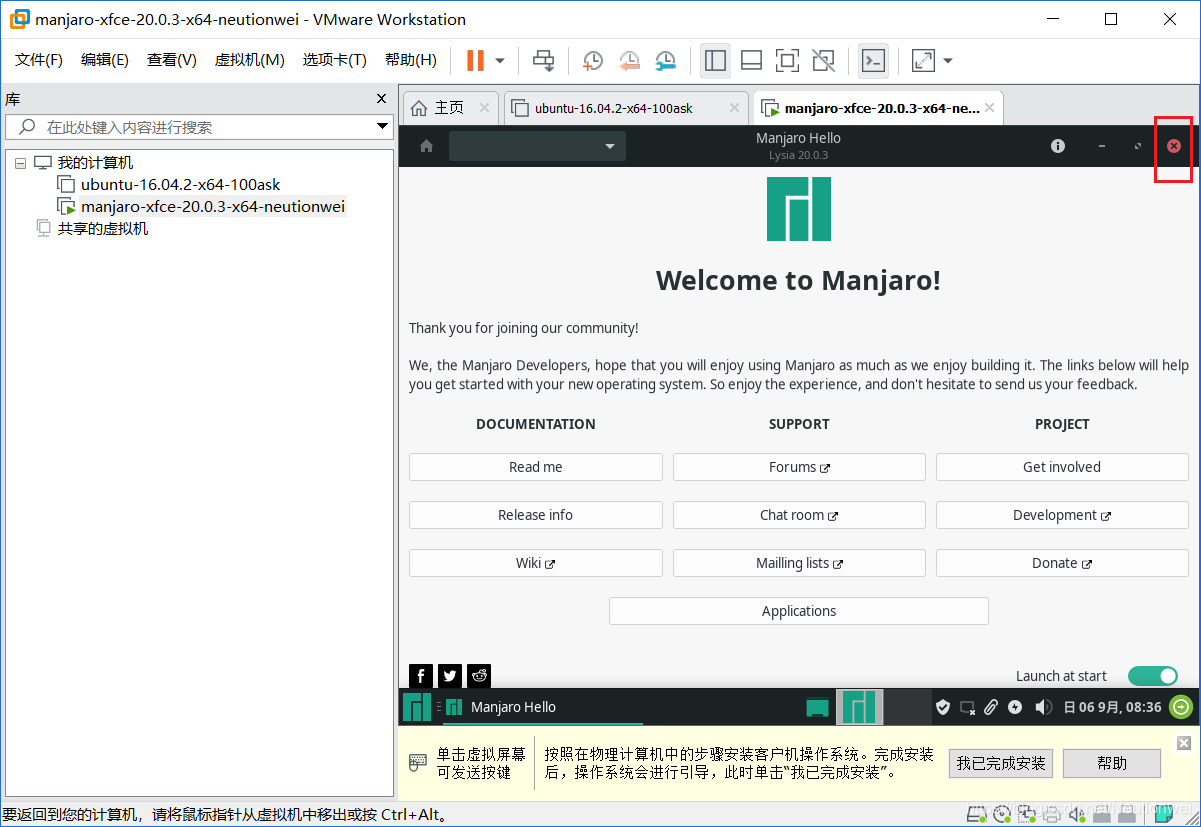The width and height of the screenshot is (1201, 827).
Task: Open the Mailling lists link button
Action: tap(799, 563)
